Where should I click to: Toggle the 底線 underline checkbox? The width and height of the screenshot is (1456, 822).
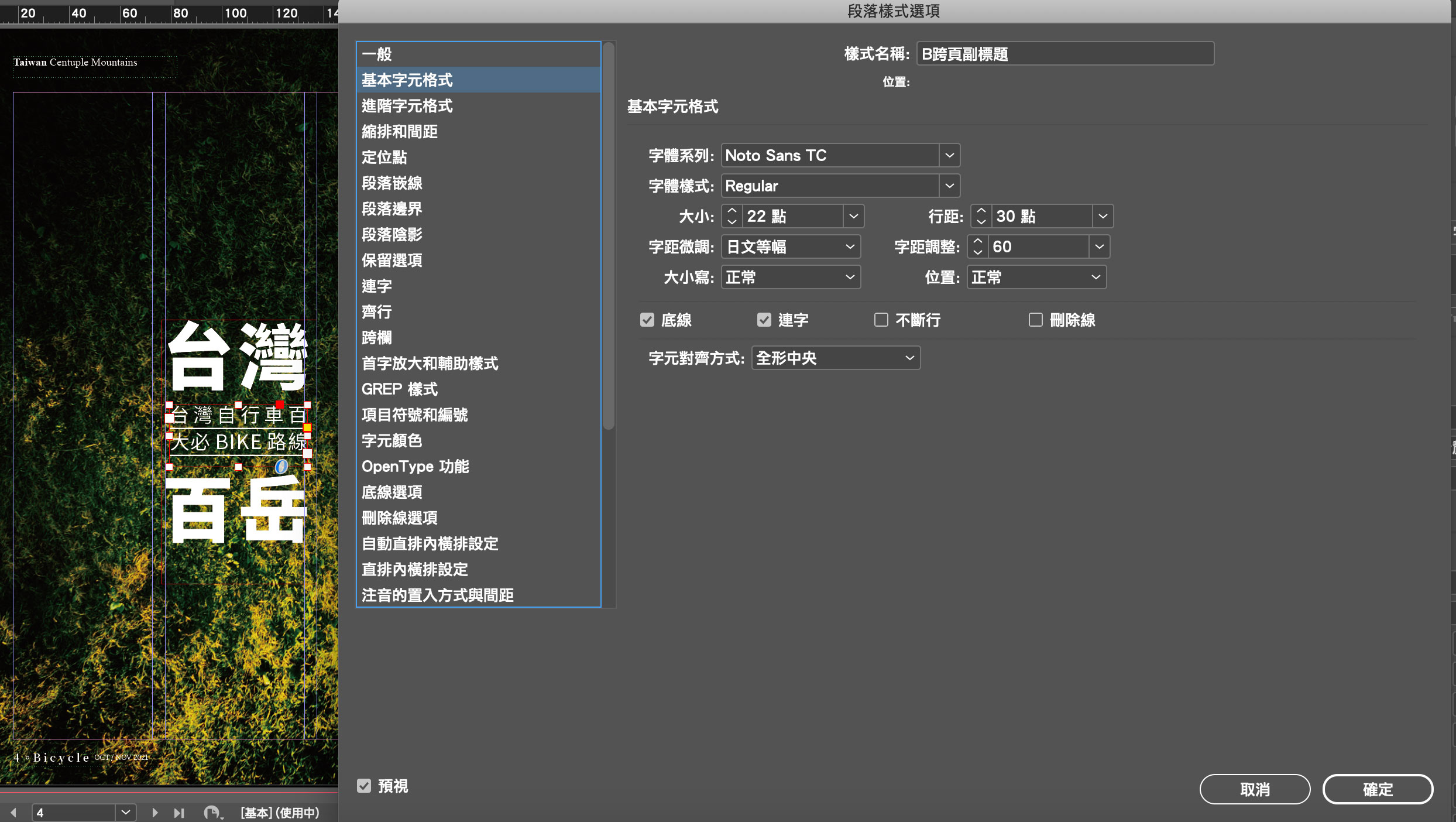647,320
